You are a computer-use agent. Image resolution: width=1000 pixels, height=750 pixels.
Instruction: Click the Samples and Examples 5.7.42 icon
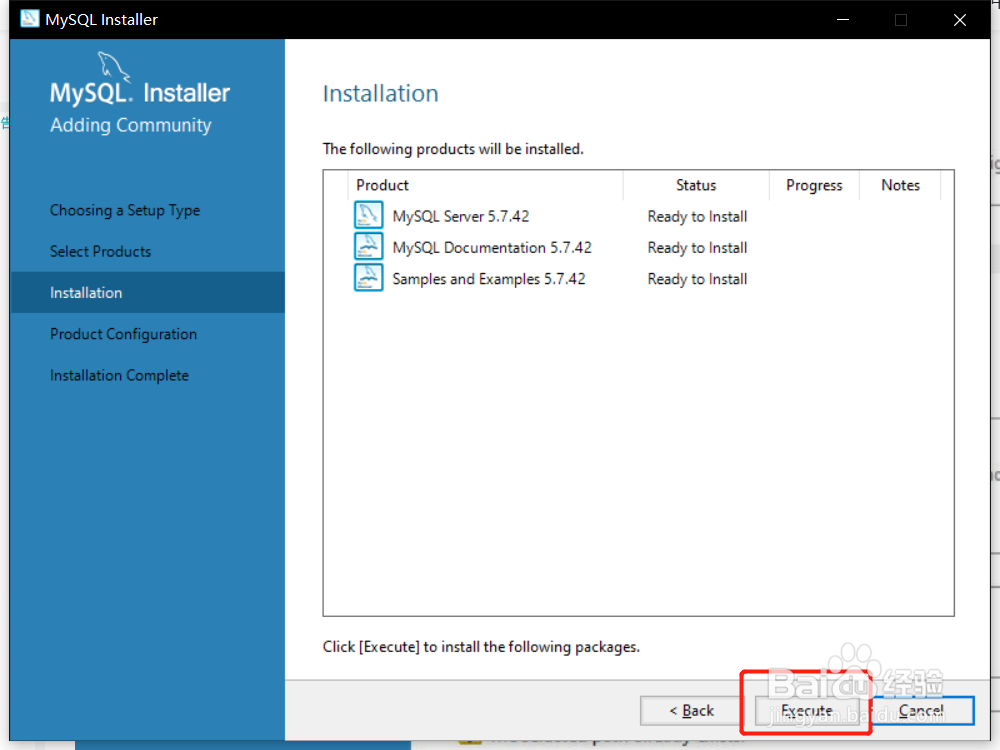point(368,277)
